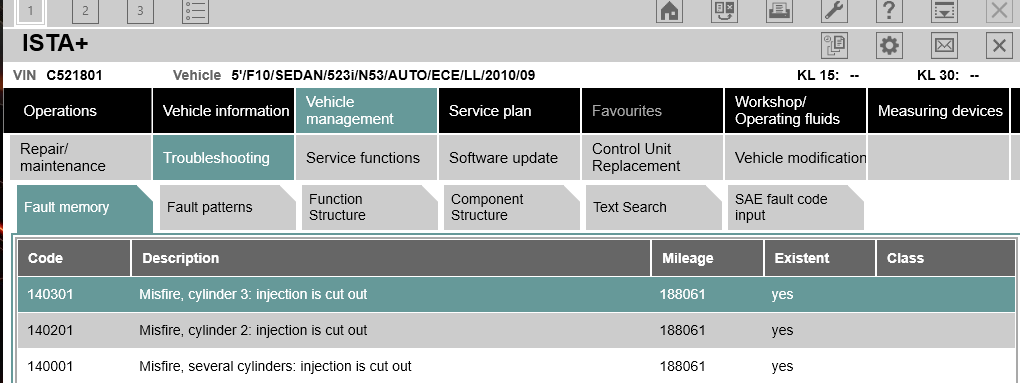Viewport: 1020px width, 383px height.
Task: Select fault 140201 cylinder 2 misfire row
Action: (517, 330)
